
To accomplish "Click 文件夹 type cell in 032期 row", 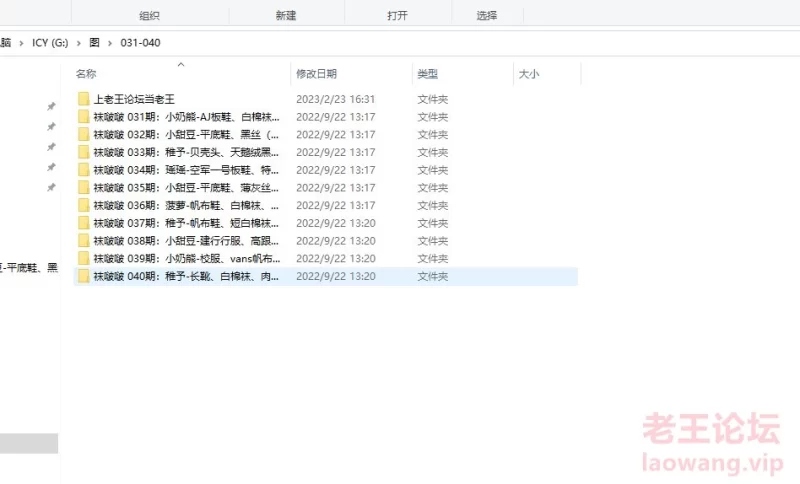I will click(x=433, y=135).
